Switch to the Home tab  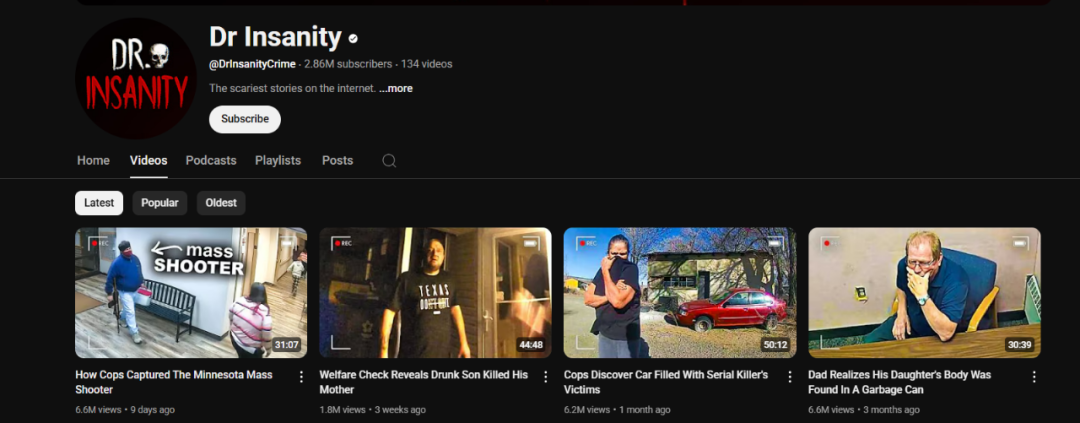93,161
